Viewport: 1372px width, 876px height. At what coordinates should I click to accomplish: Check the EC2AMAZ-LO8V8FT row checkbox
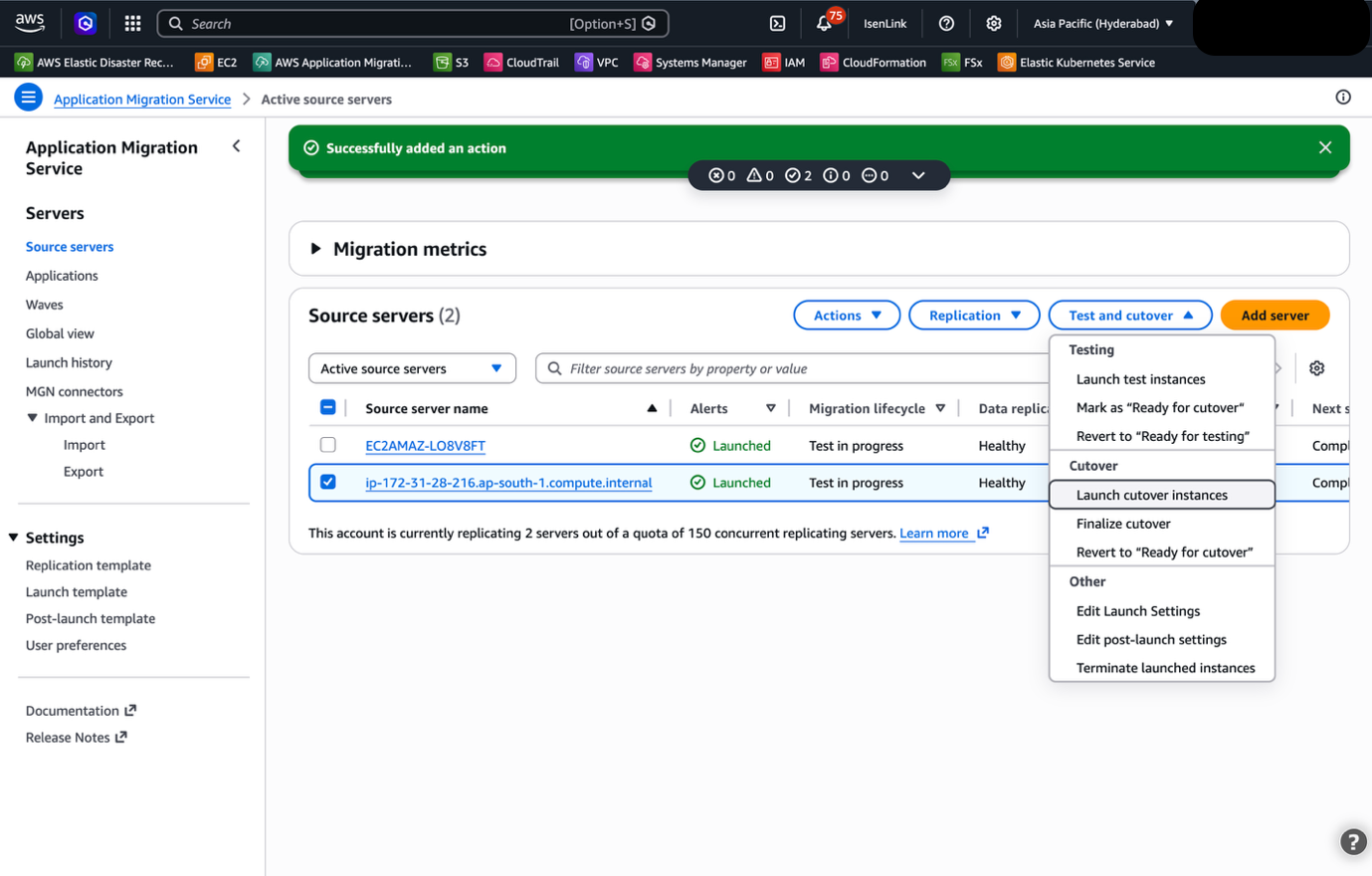(x=327, y=445)
